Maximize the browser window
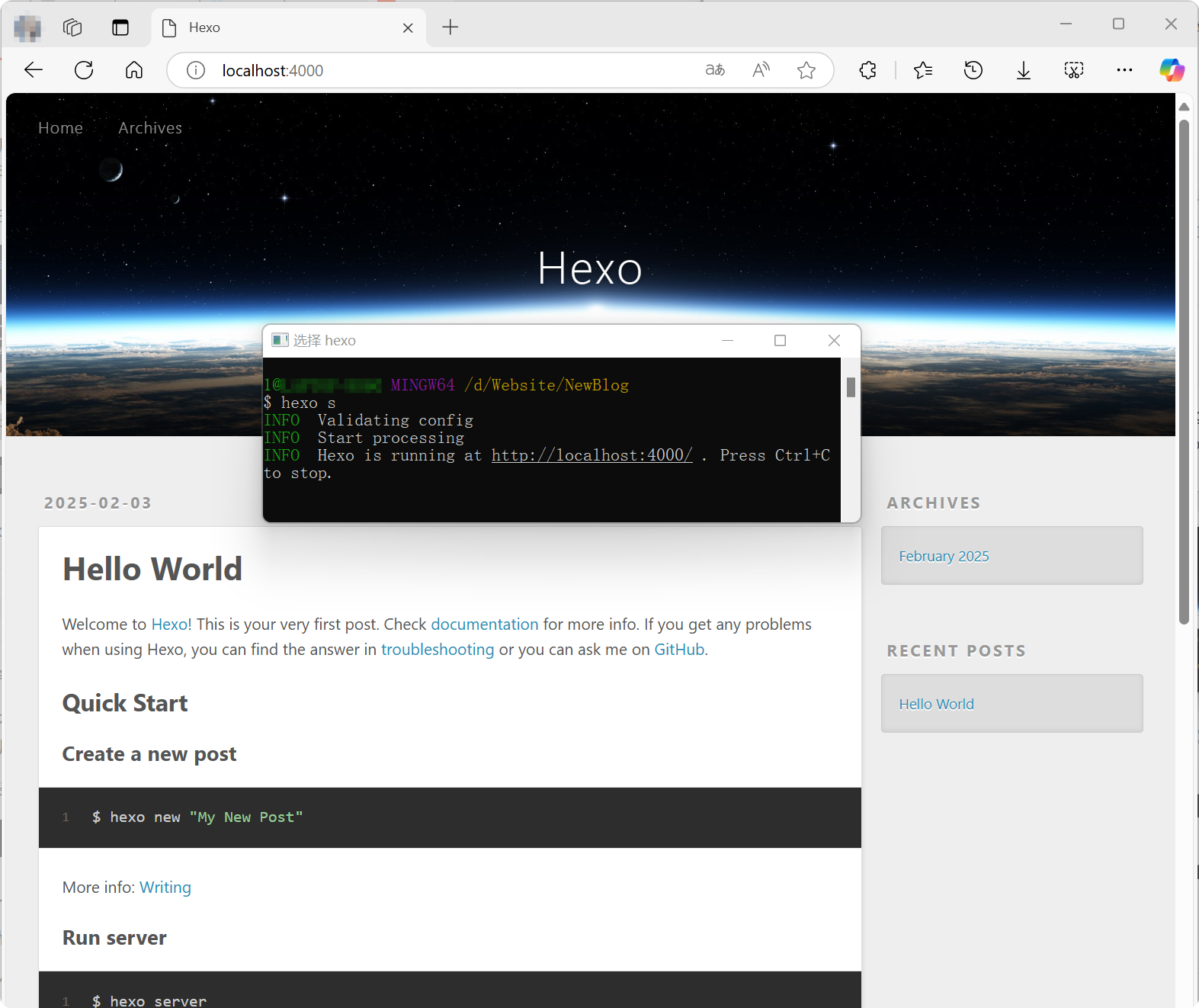1199x1008 pixels. tap(1118, 24)
